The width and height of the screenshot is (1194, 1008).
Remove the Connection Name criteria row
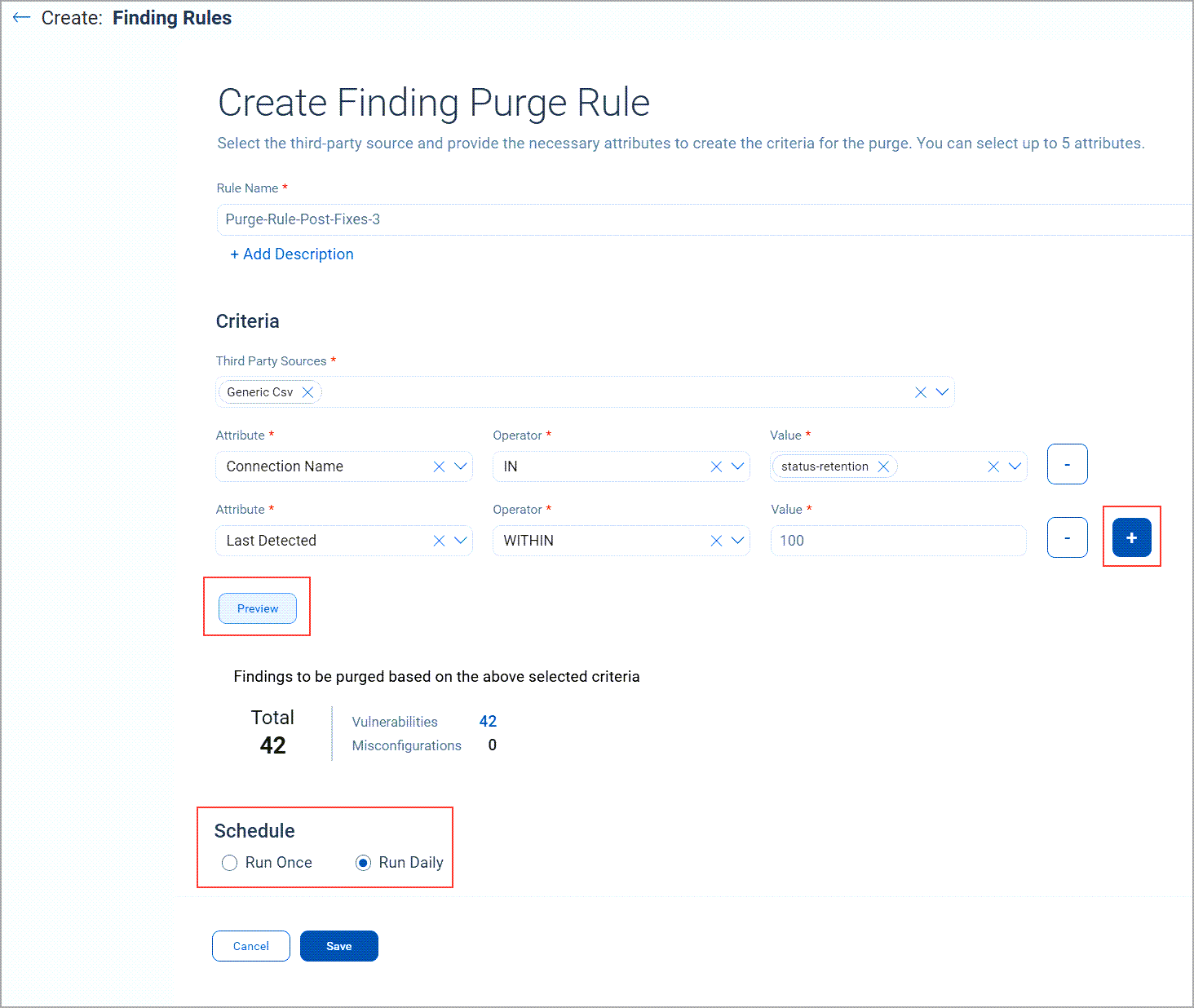click(x=1068, y=464)
